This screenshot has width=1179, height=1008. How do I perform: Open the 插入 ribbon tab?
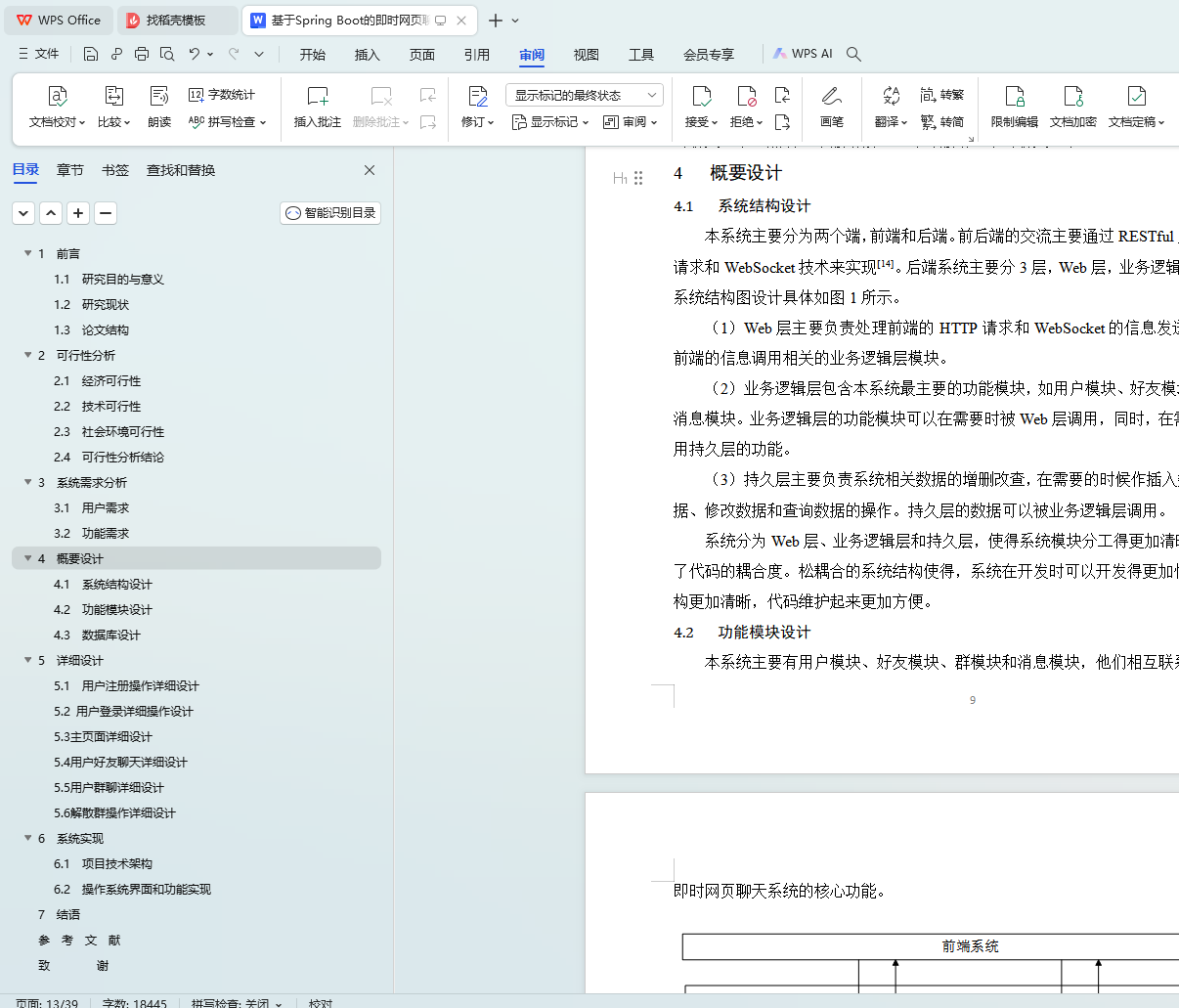pyautogui.click(x=368, y=55)
